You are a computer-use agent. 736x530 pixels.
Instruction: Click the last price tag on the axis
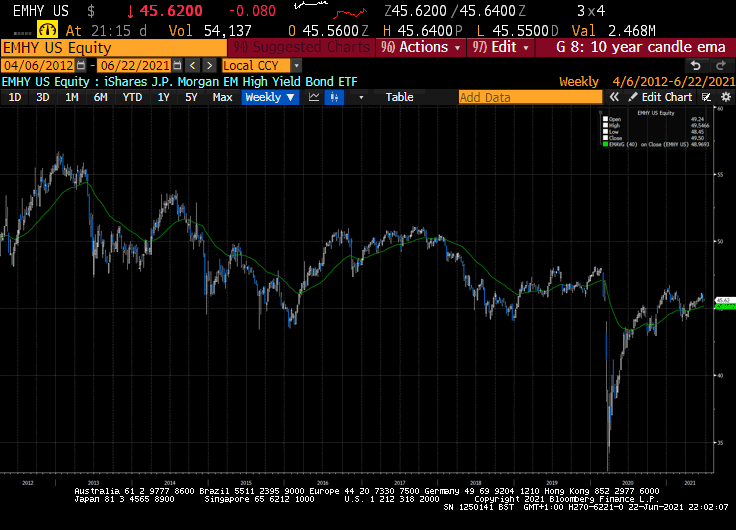click(x=724, y=300)
